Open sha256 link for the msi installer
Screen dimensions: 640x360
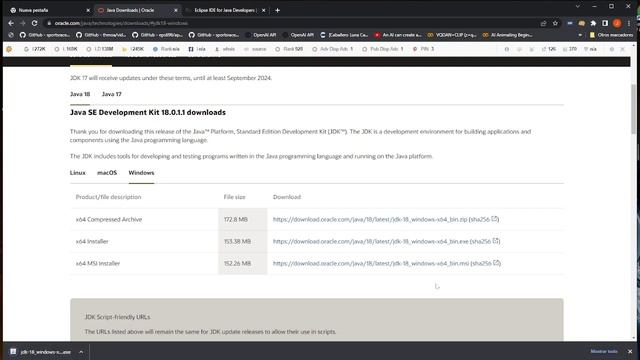tap(486, 264)
